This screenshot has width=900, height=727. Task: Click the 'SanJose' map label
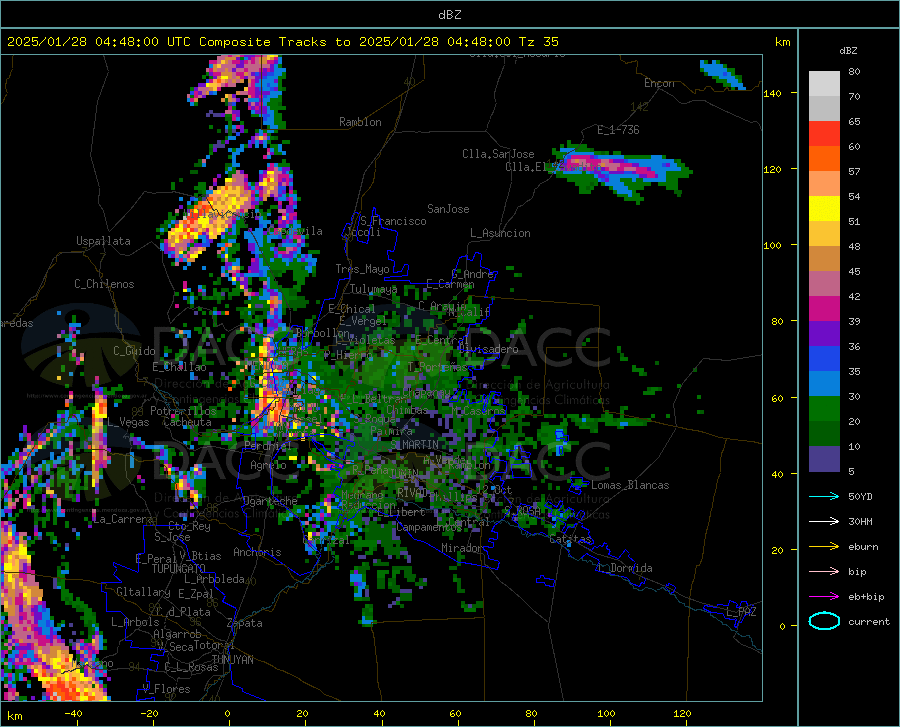448,209
